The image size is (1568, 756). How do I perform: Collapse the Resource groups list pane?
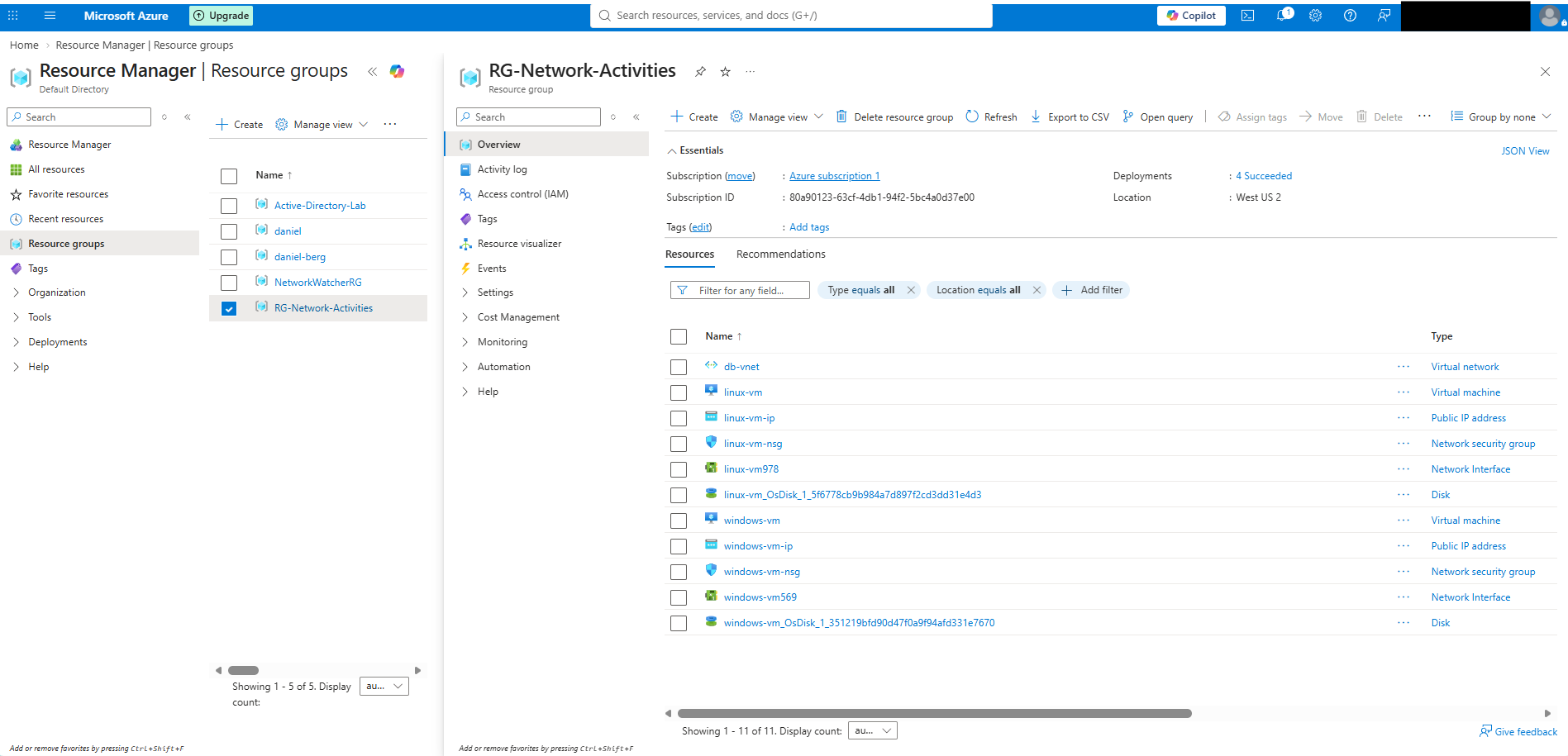(372, 71)
